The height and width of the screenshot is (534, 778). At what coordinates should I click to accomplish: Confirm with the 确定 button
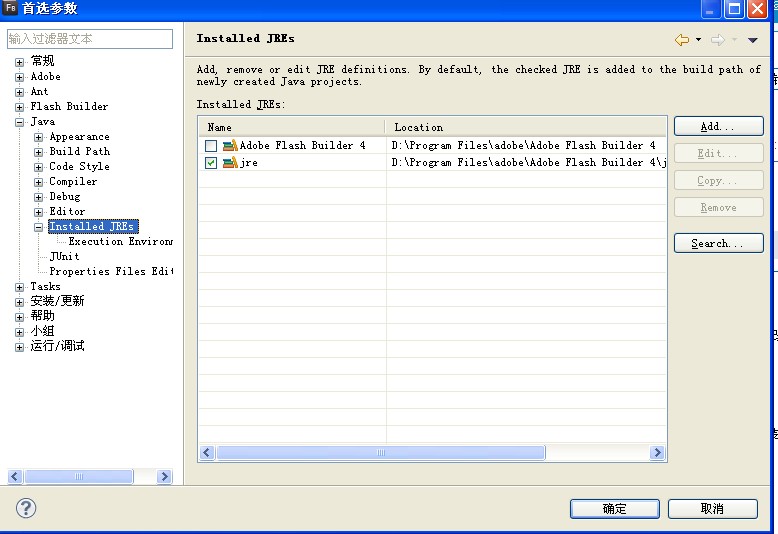pos(615,509)
